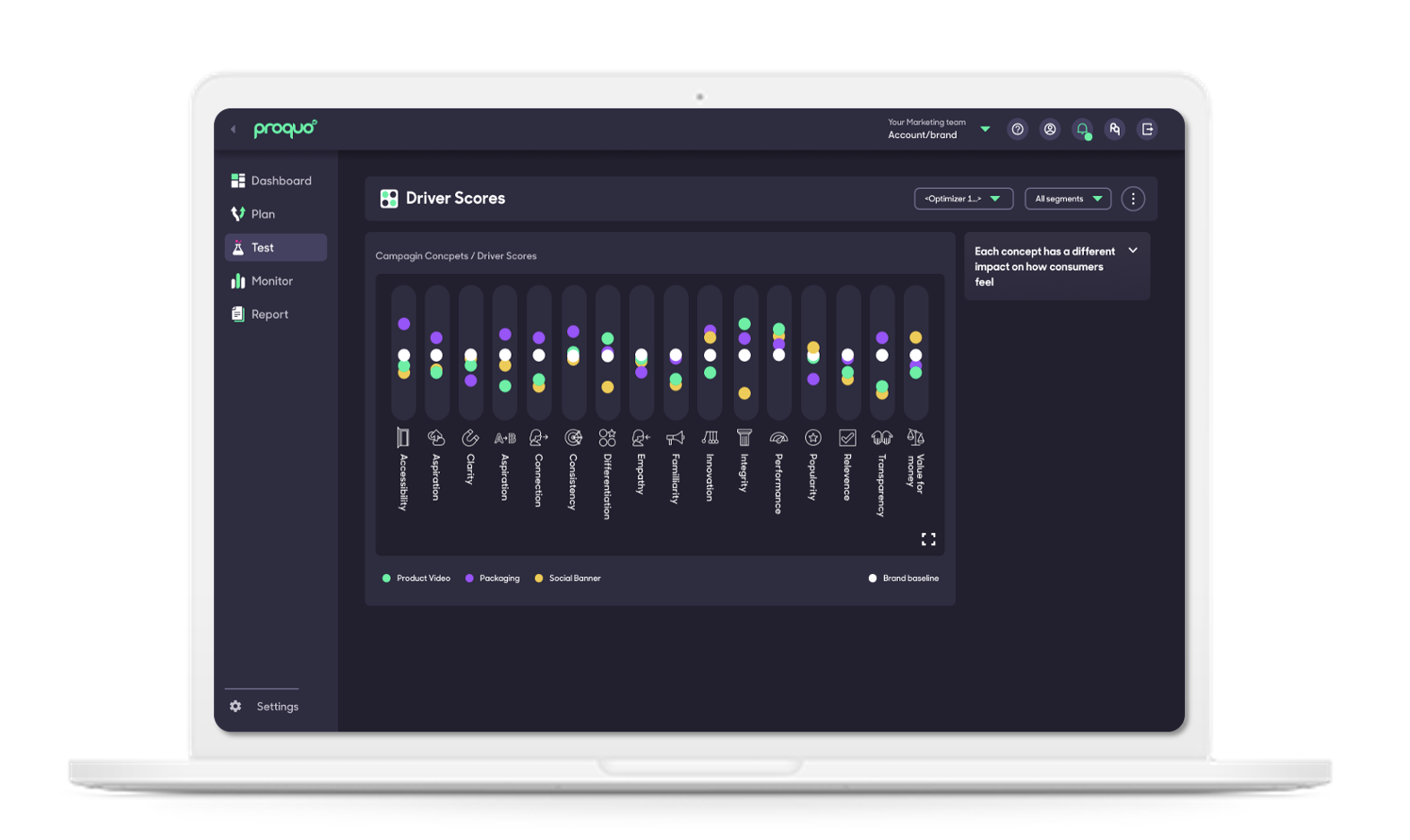Open the three-dot more options menu
Viewport: 1410px width, 840px height.
pos(1132,199)
